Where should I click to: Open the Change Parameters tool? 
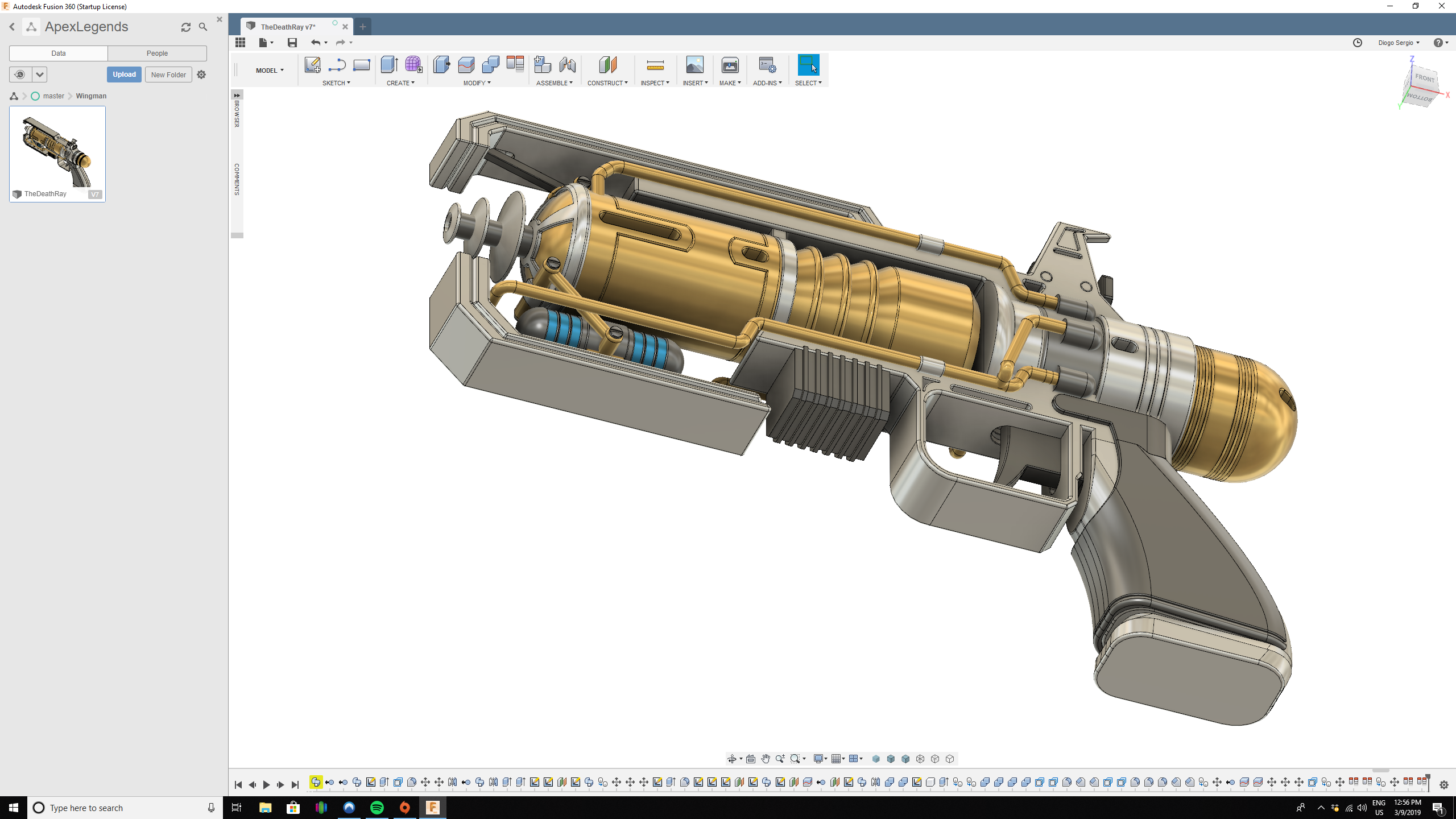click(x=515, y=64)
